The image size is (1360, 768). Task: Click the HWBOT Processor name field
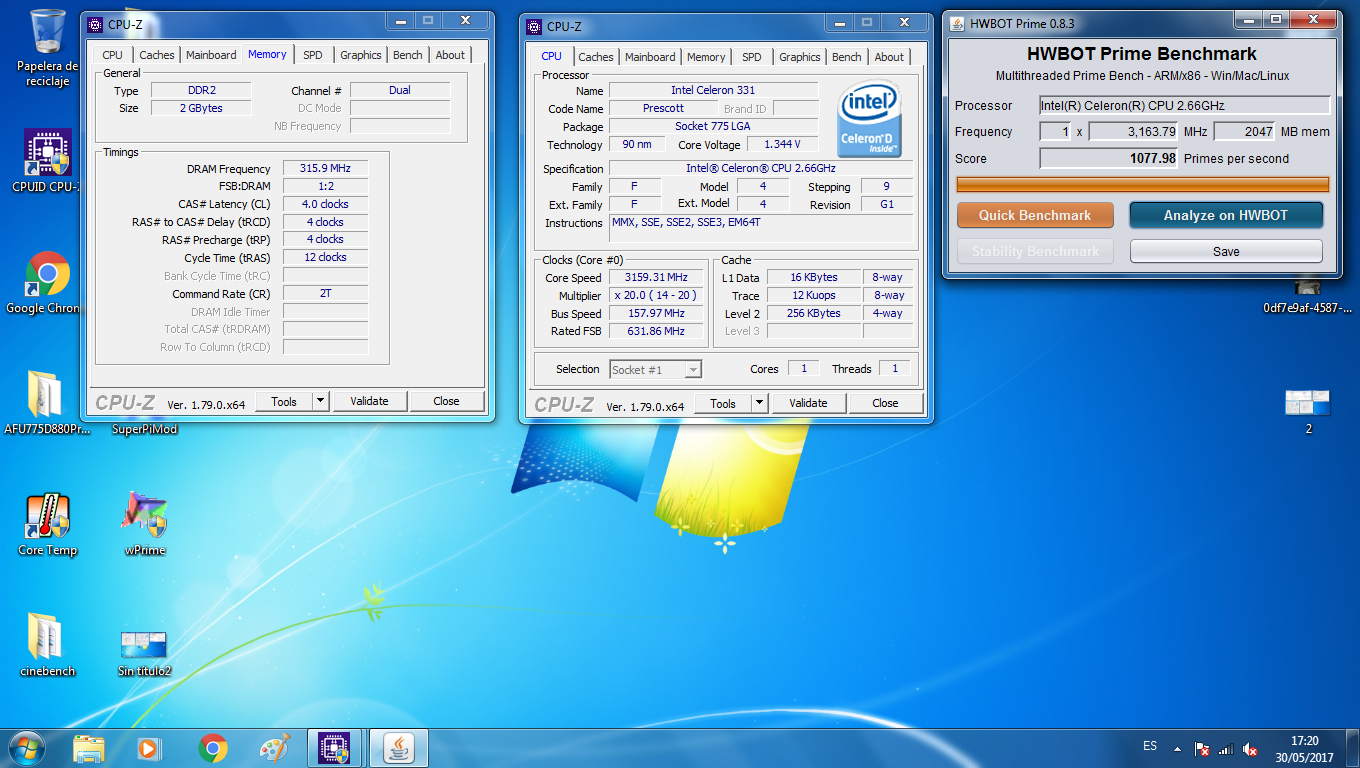pyautogui.click(x=1184, y=105)
